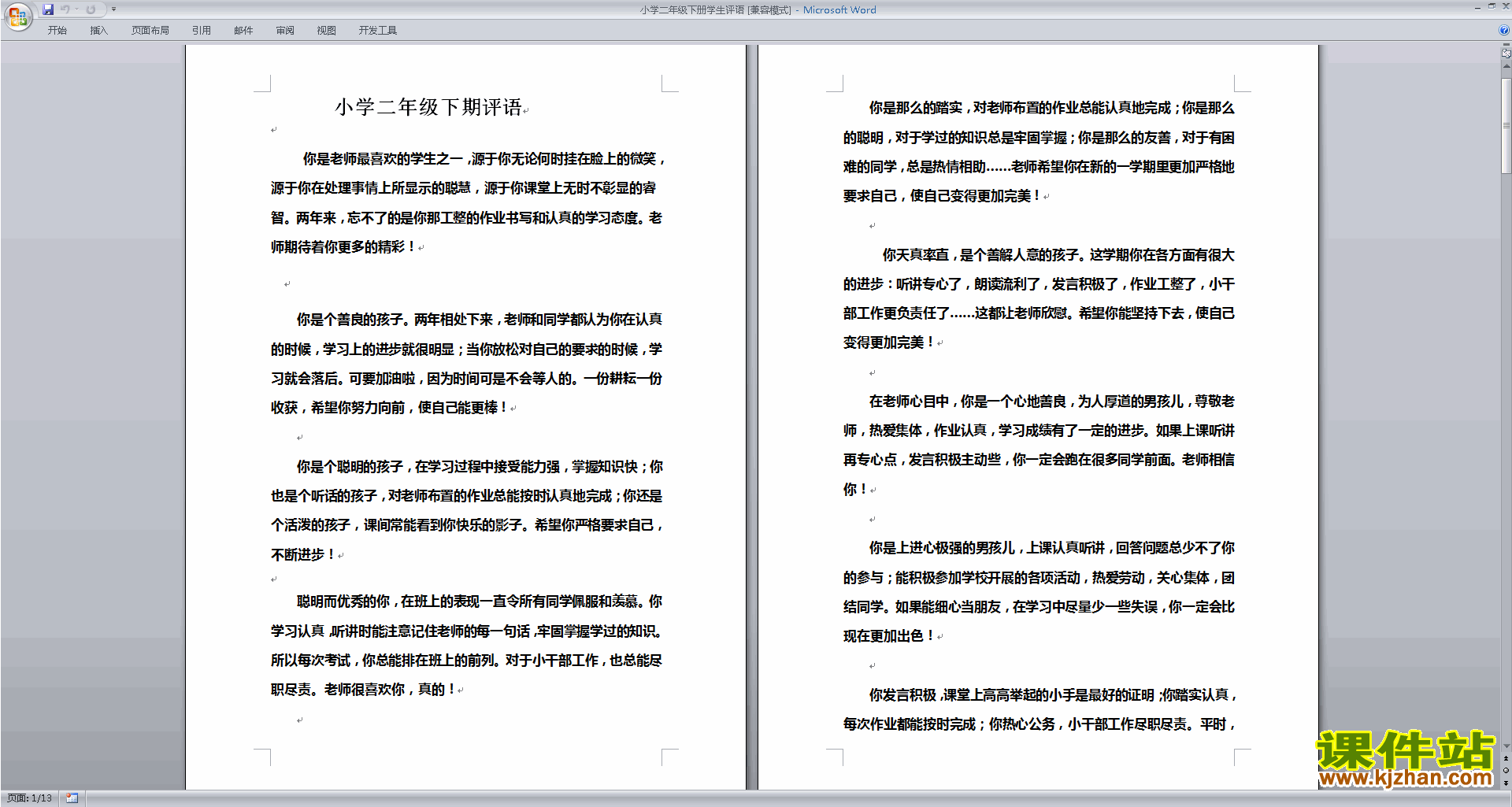Open Microsoft Word Help icon

(1504, 31)
